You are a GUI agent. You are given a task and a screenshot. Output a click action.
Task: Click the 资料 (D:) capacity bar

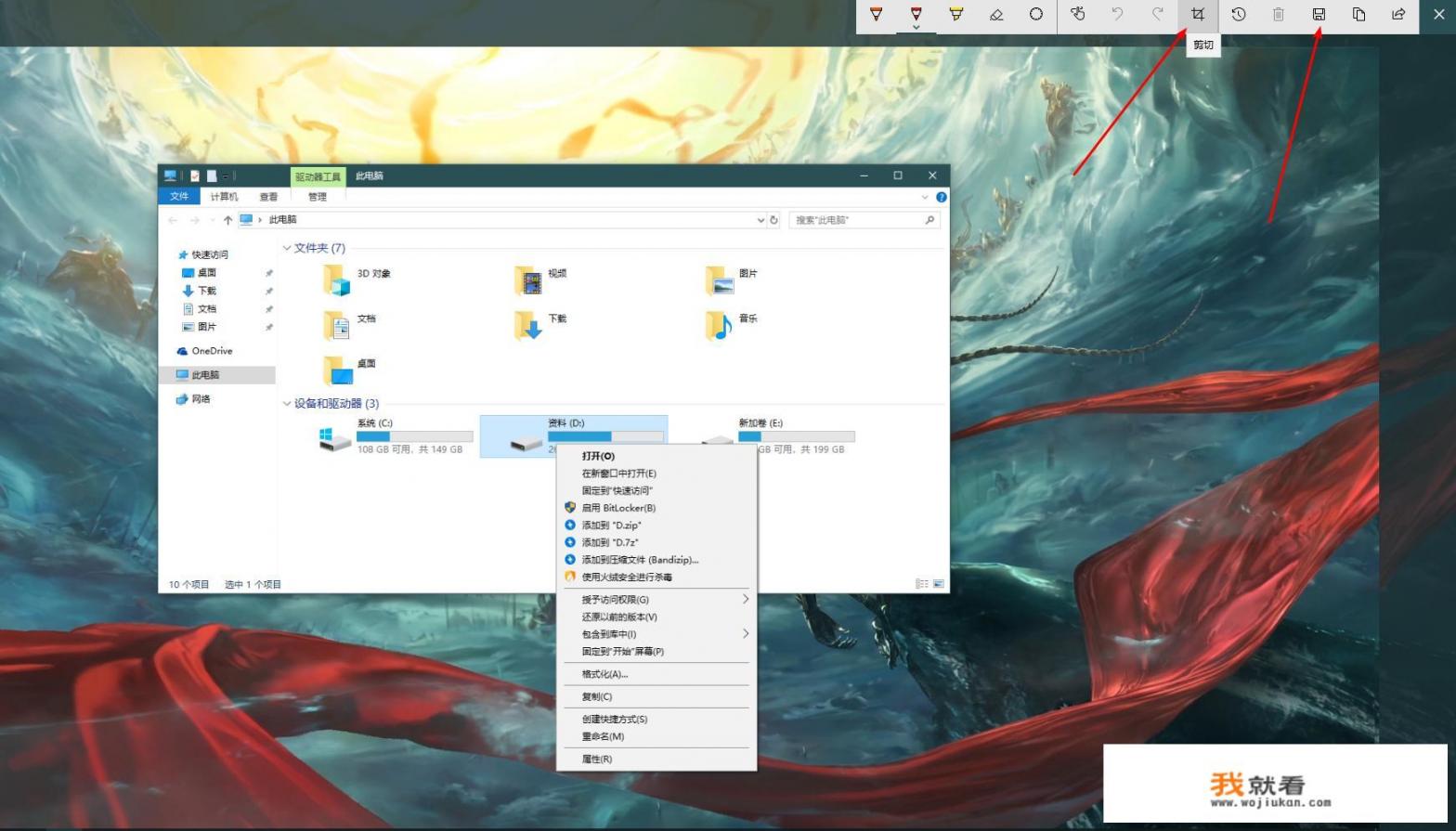click(x=606, y=435)
